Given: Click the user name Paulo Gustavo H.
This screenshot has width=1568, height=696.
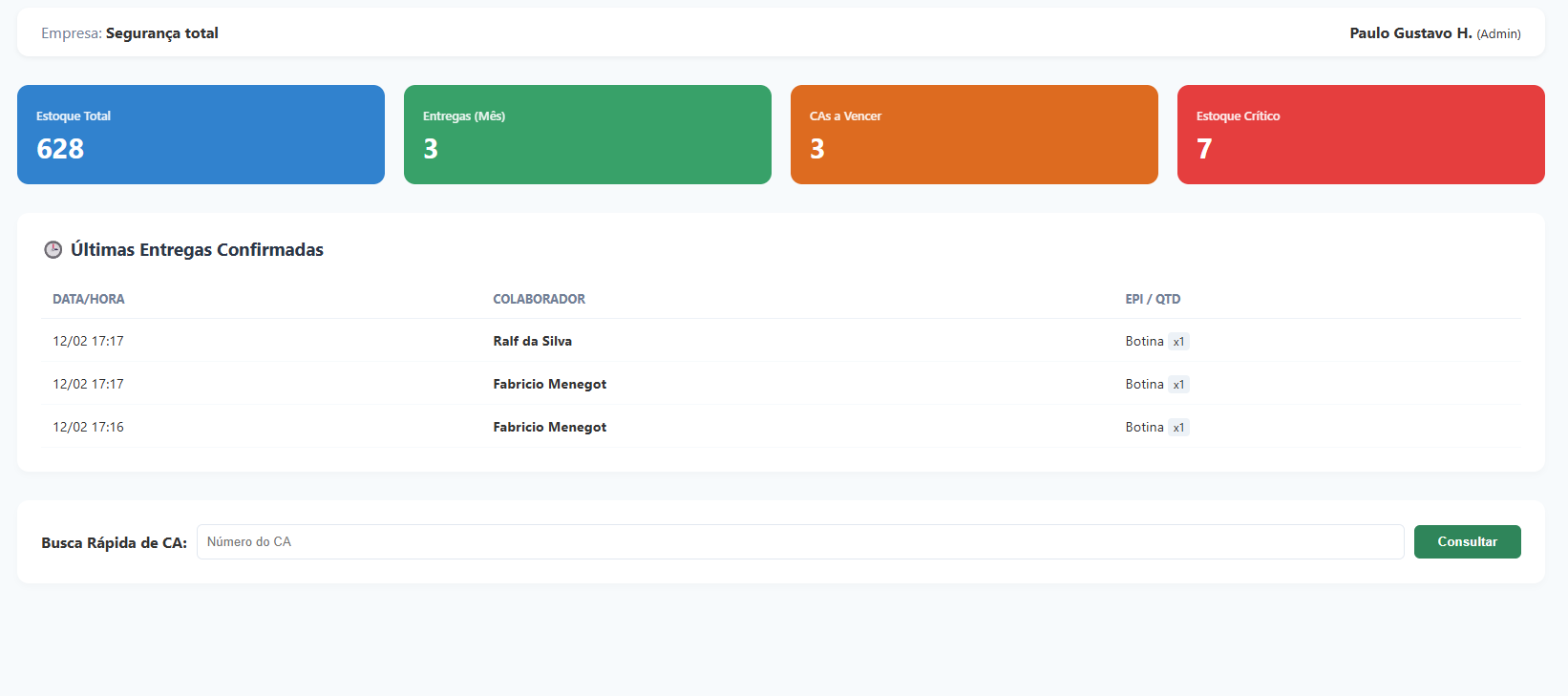Looking at the screenshot, I should [x=1410, y=33].
